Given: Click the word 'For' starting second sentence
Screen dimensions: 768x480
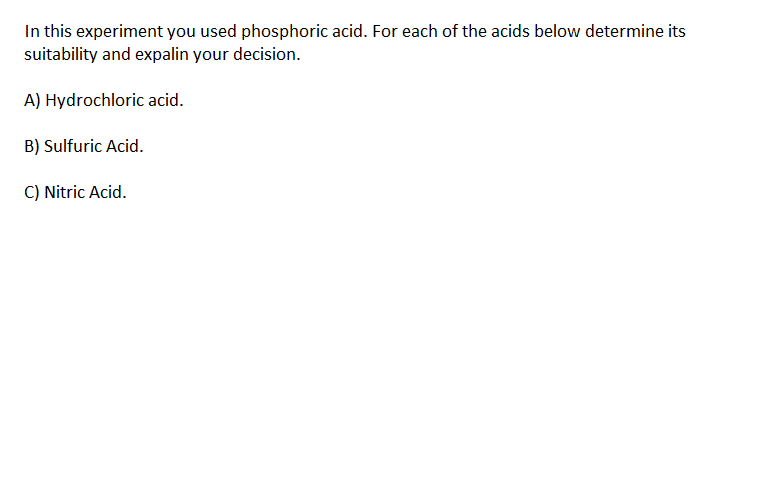Looking at the screenshot, I should point(385,32).
